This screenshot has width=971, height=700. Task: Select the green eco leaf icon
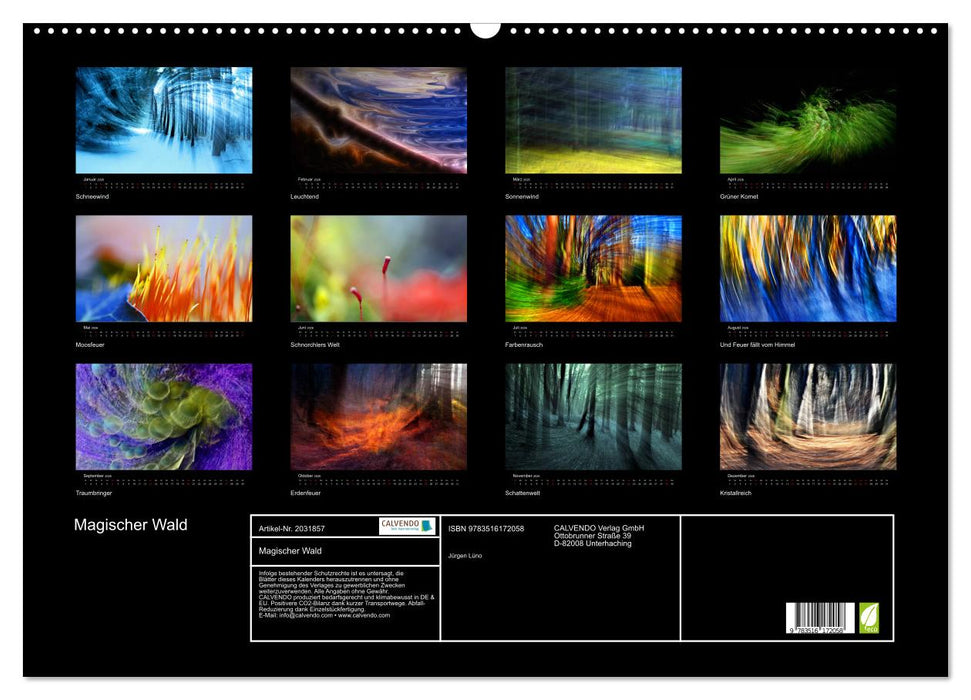[868, 619]
